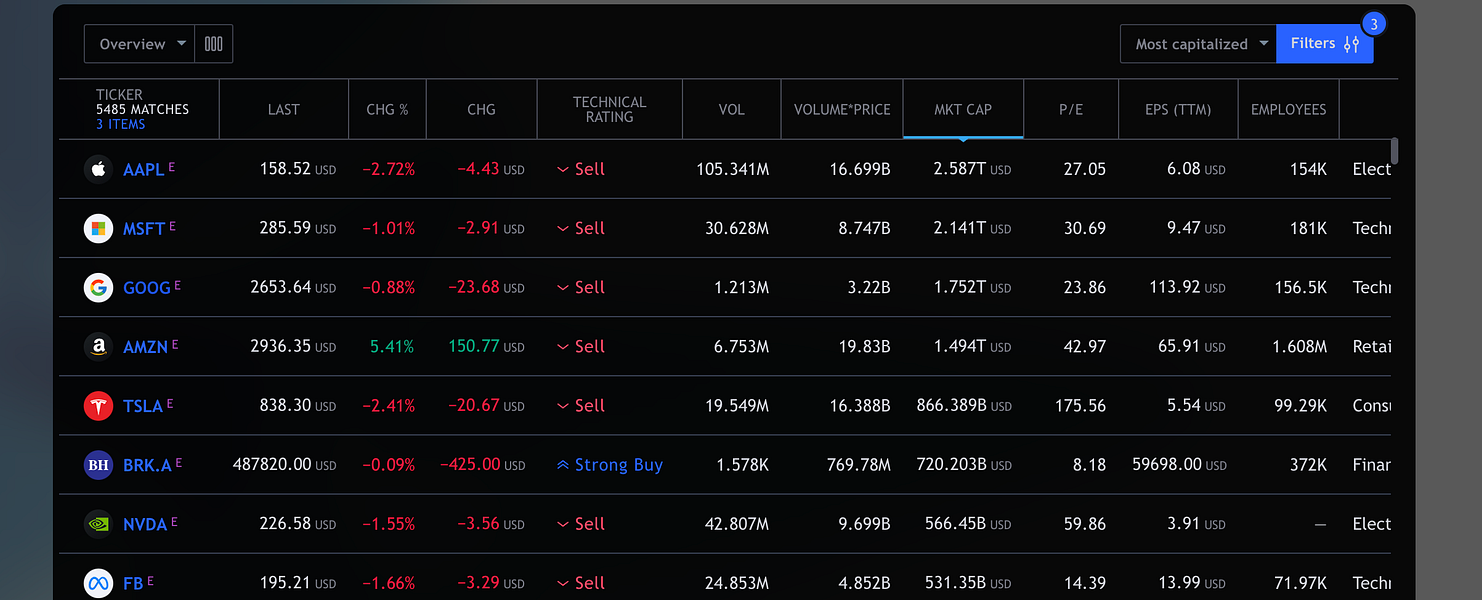Image resolution: width=1482 pixels, height=600 pixels.
Task: Click the Strong Buy rating for BRK.A
Action: click(609, 465)
